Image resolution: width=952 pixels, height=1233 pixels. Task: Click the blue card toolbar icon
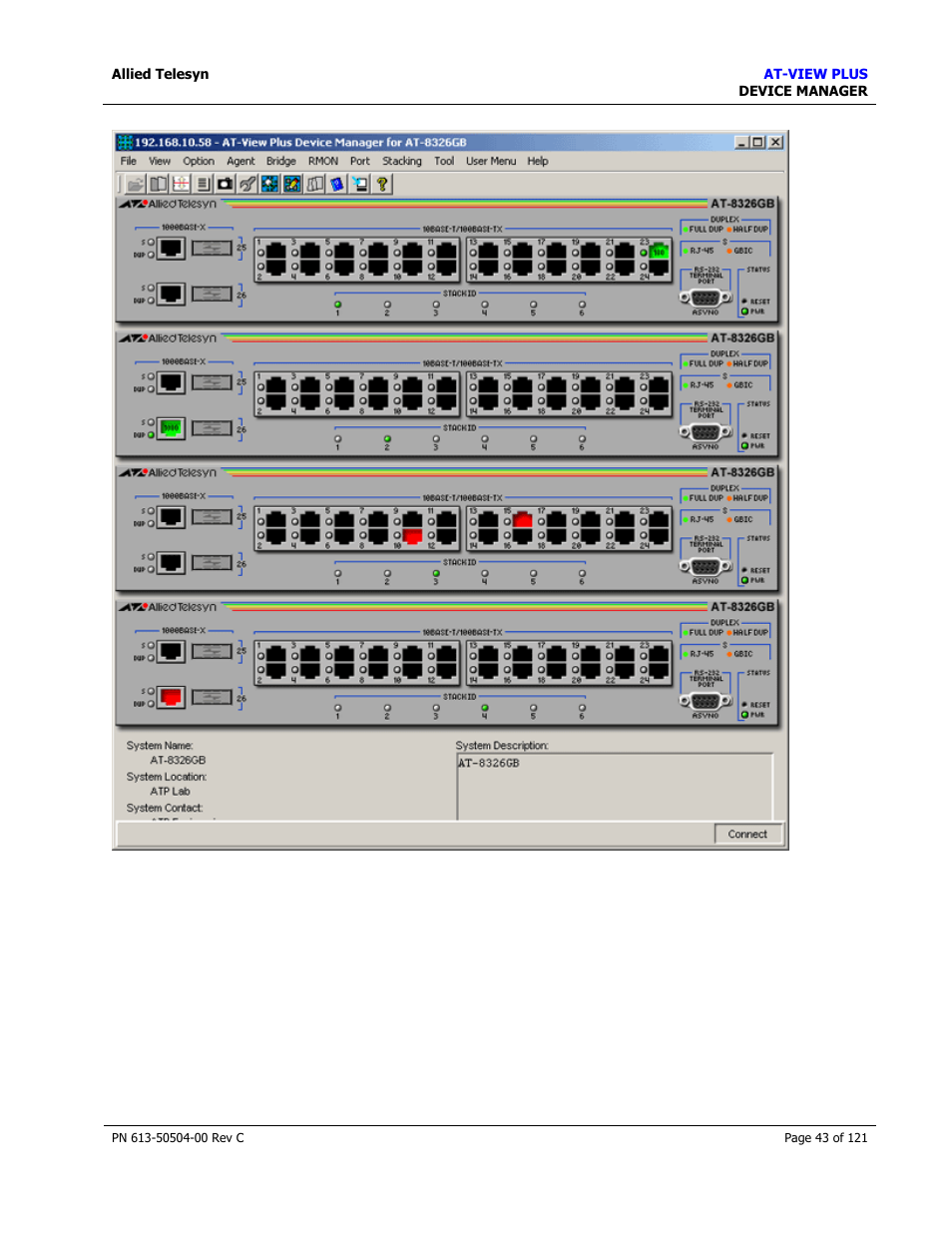337,184
